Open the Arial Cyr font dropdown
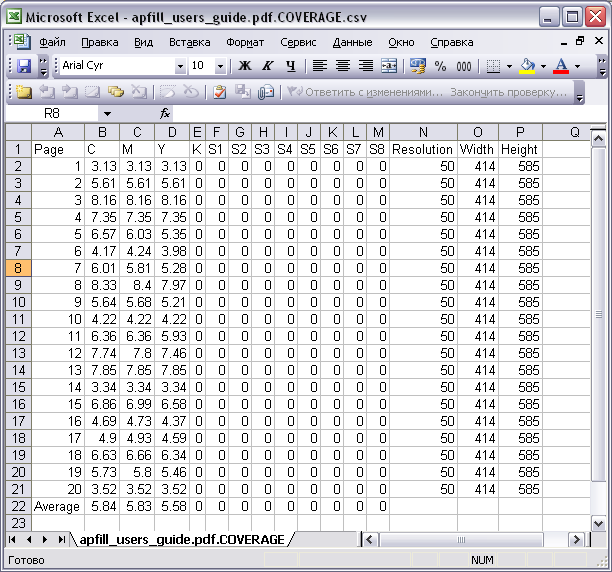This screenshot has height=572, width=612. click(x=180, y=66)
